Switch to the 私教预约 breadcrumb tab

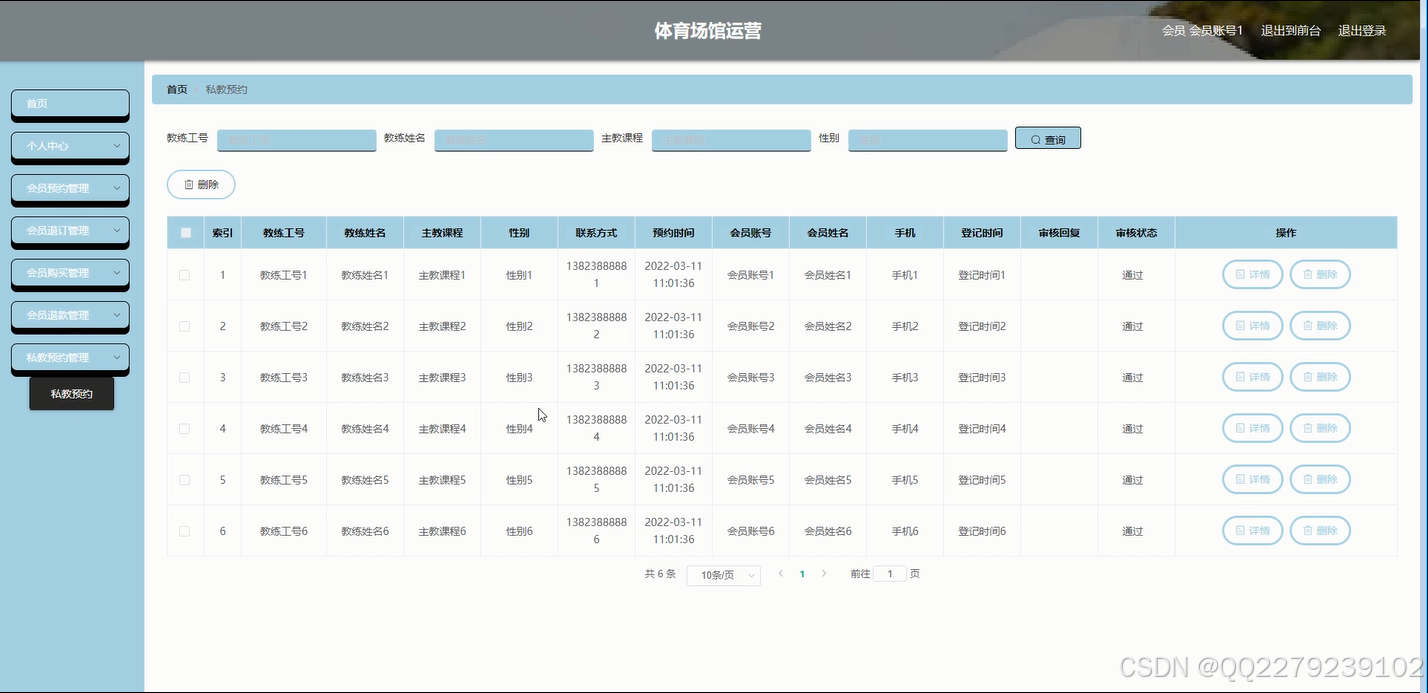tap(226, 88)
